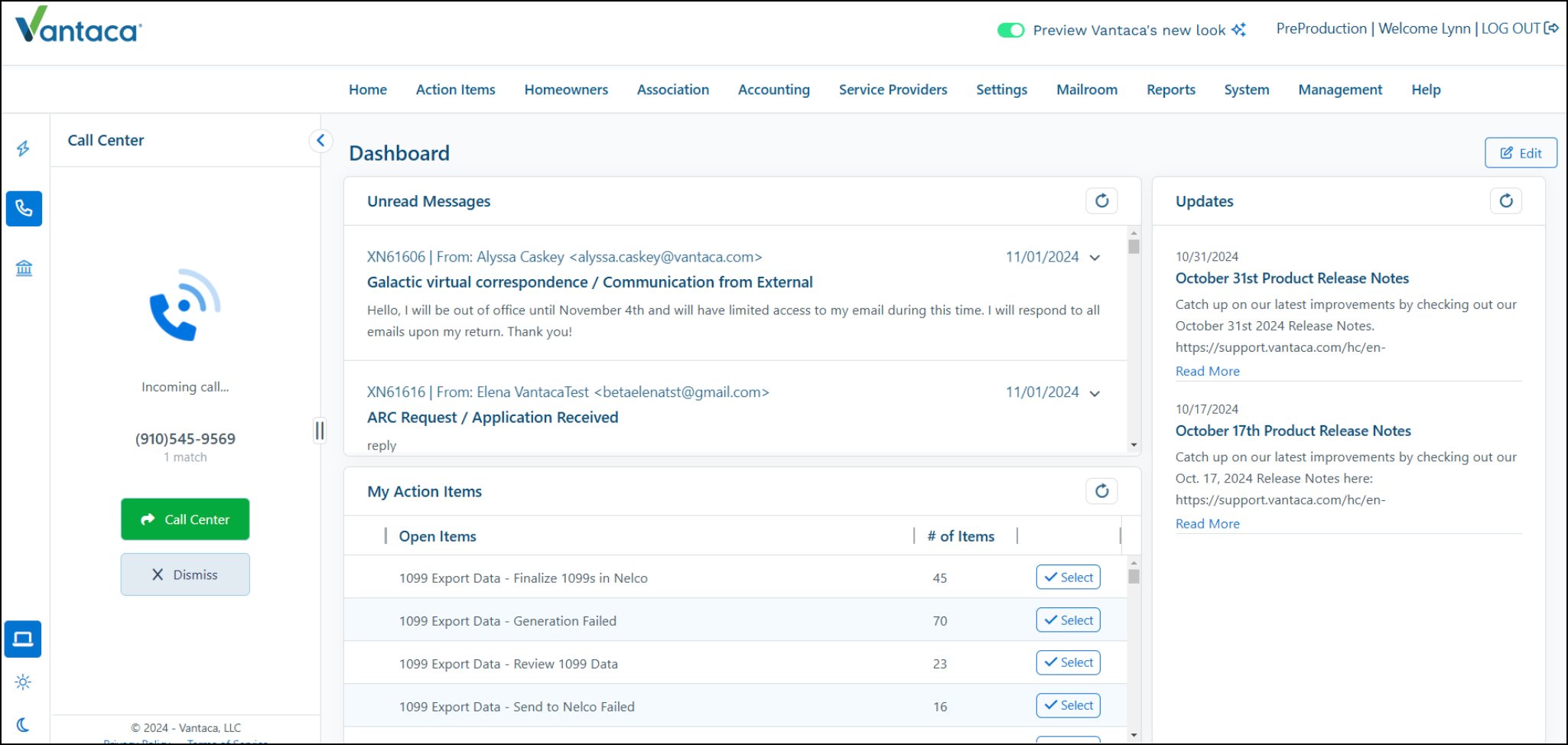
Task: Select the phone Call Center sidebar icon
Action: pyautogui.click(x=24, y=208)
